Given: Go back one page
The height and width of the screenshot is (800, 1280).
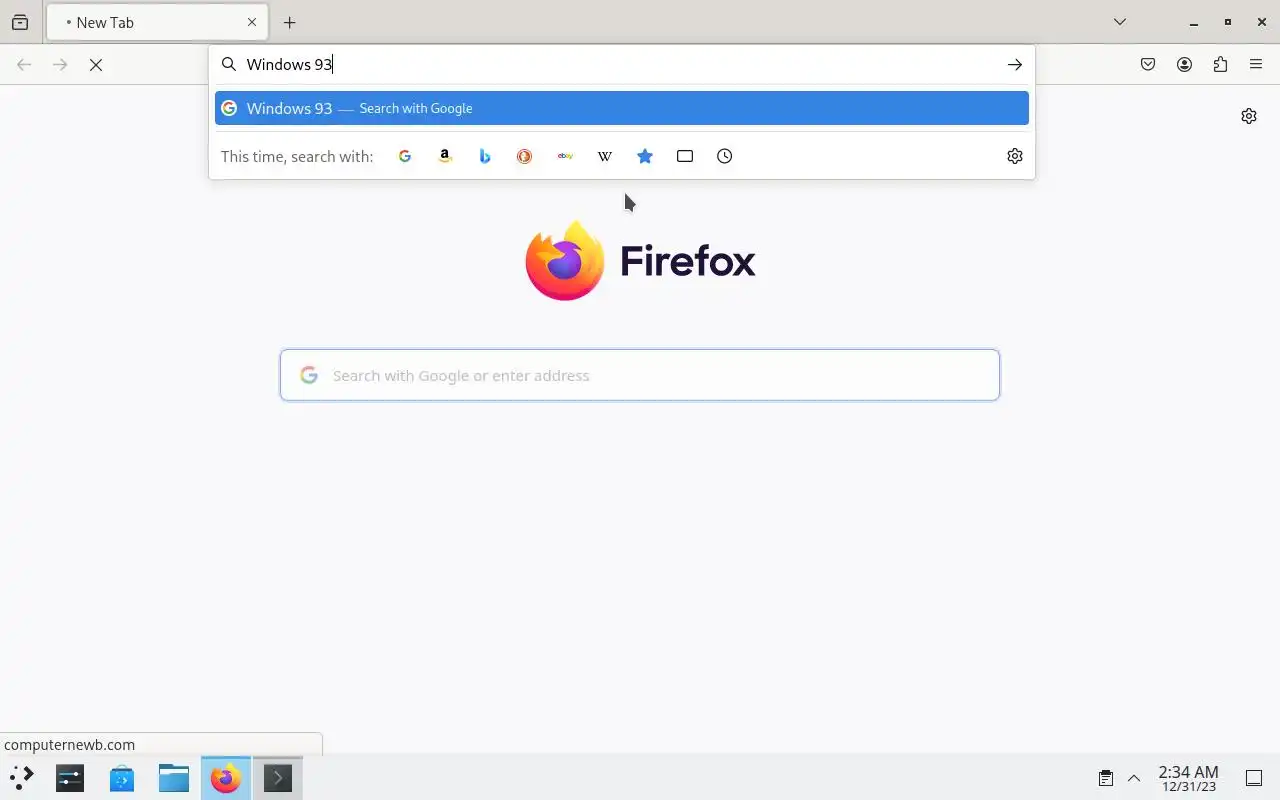Looking at the screenshot, I should (24, 65).
